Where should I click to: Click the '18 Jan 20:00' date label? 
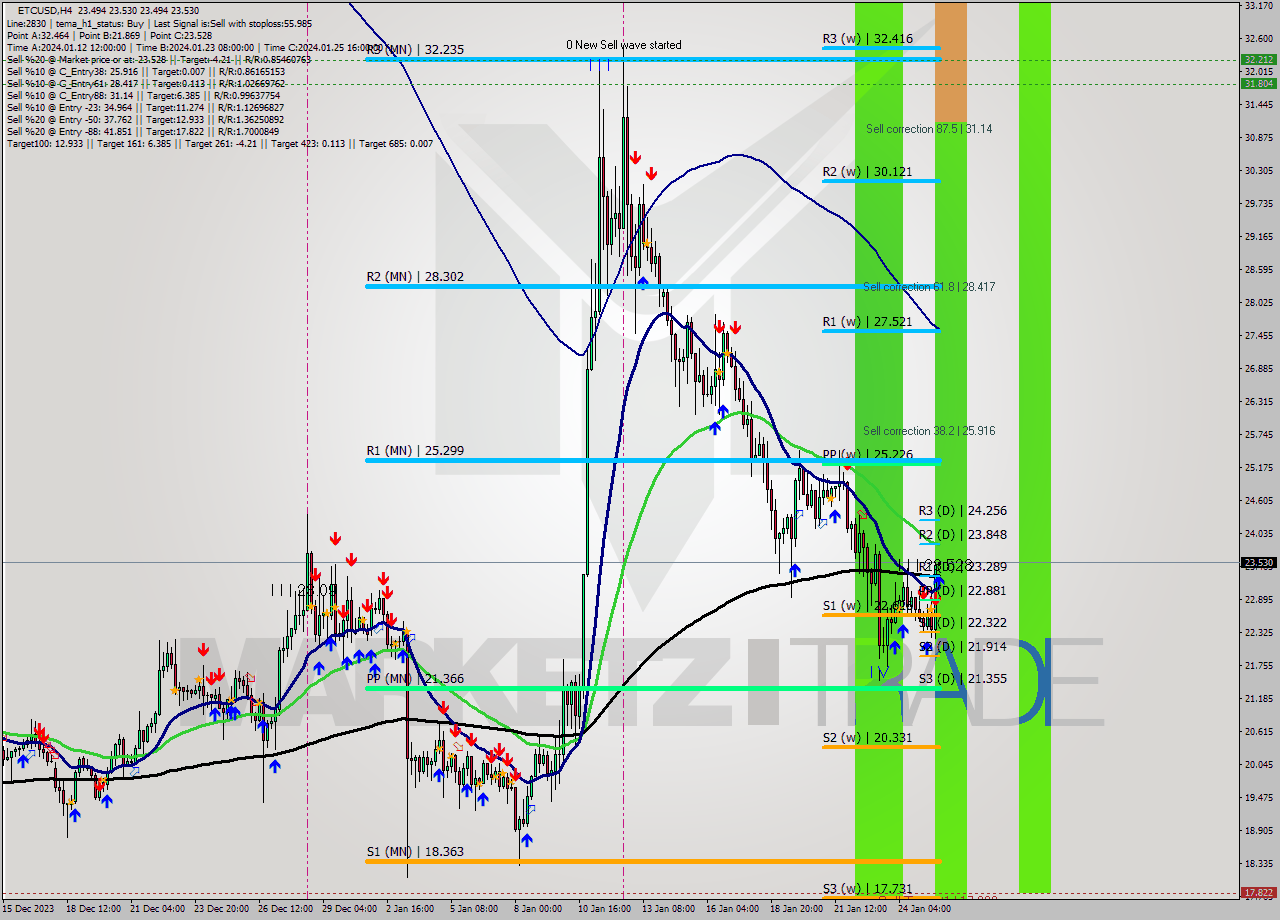pyautogui.click(x=796, y=909)
